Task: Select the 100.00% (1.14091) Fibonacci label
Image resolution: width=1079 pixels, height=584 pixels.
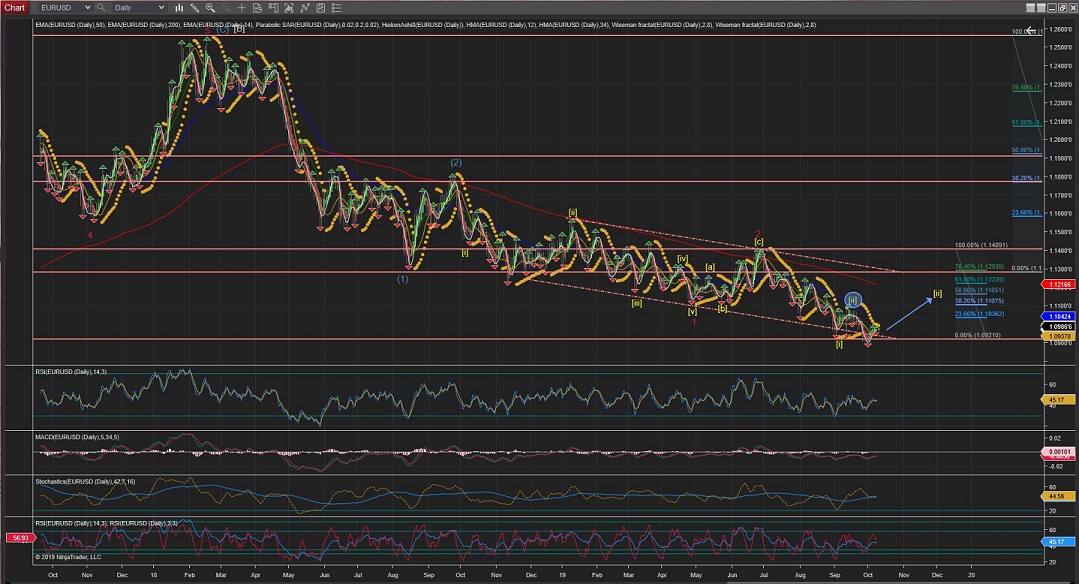Action: coord(981,245)
